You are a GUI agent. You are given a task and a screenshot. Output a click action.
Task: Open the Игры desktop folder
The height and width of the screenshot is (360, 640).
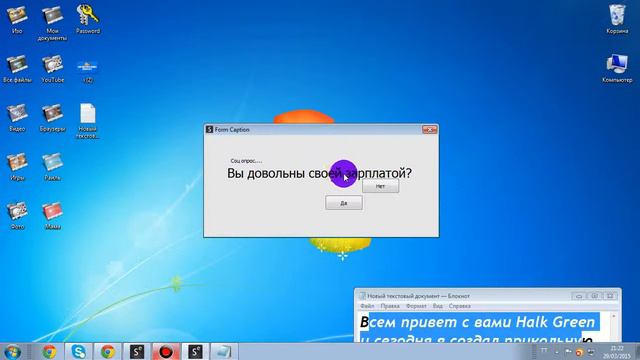coord(17,167)
